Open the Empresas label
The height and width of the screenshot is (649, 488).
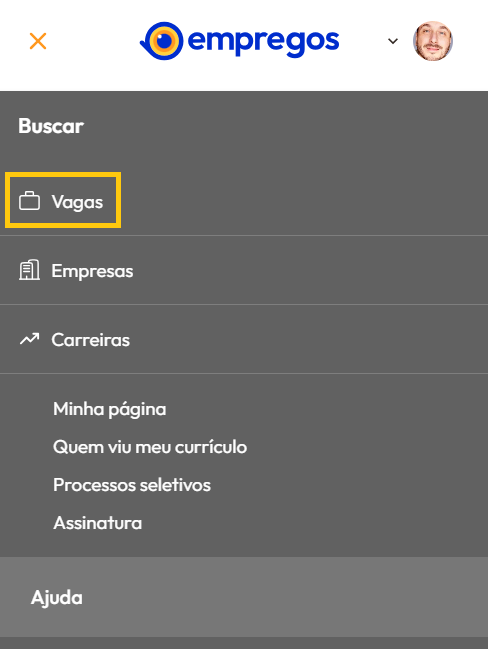pos(92,272)
